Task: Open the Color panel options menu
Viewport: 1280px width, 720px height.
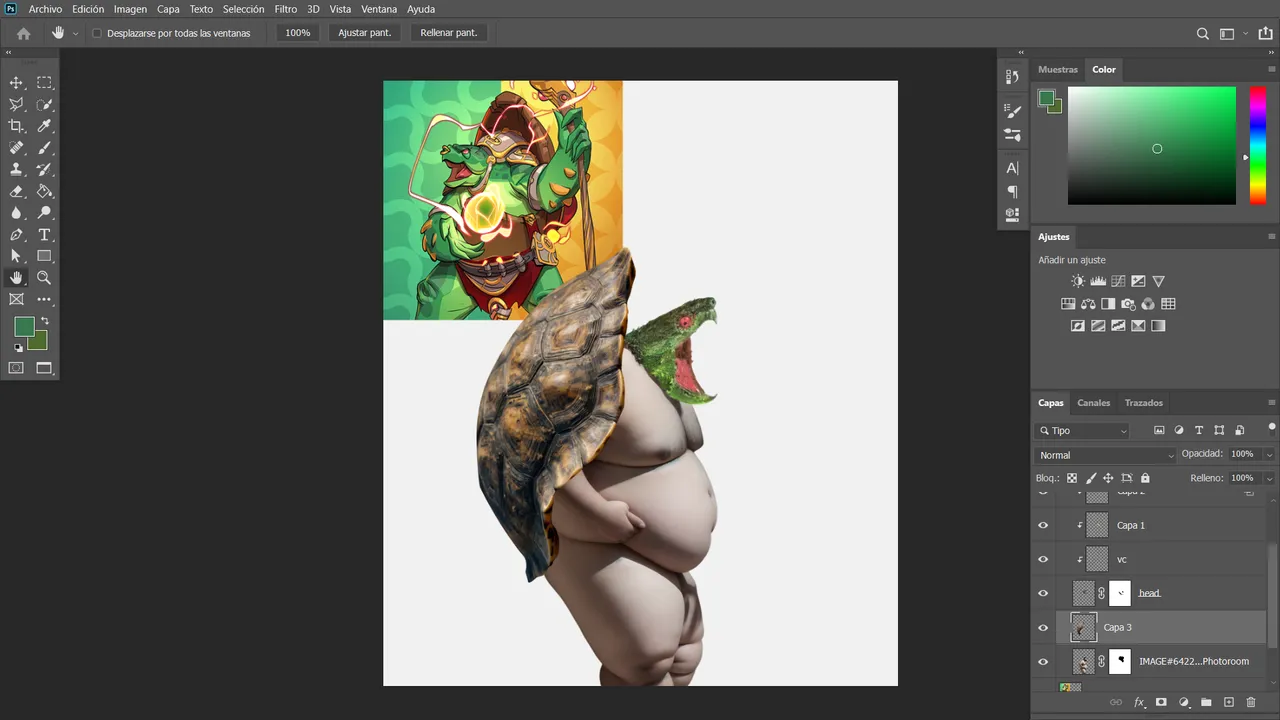Action: (x=1272, y=70)
